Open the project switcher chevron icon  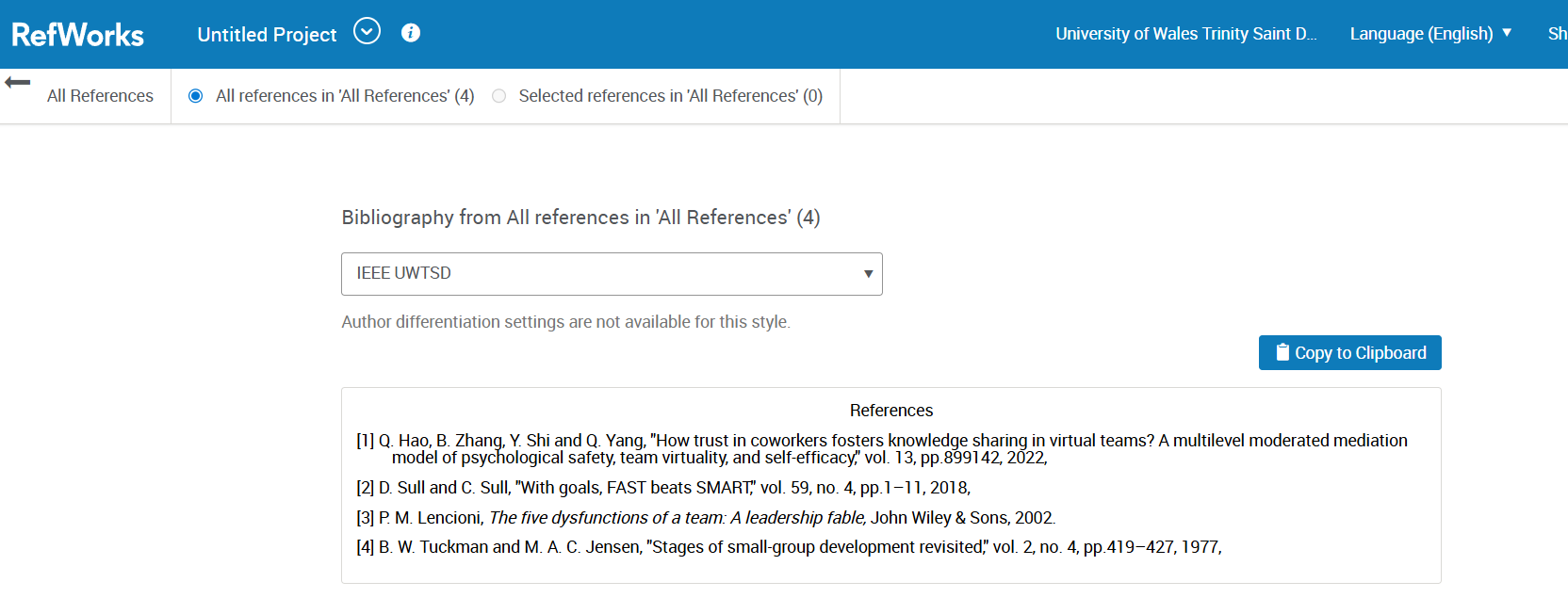tap(367, 32)
